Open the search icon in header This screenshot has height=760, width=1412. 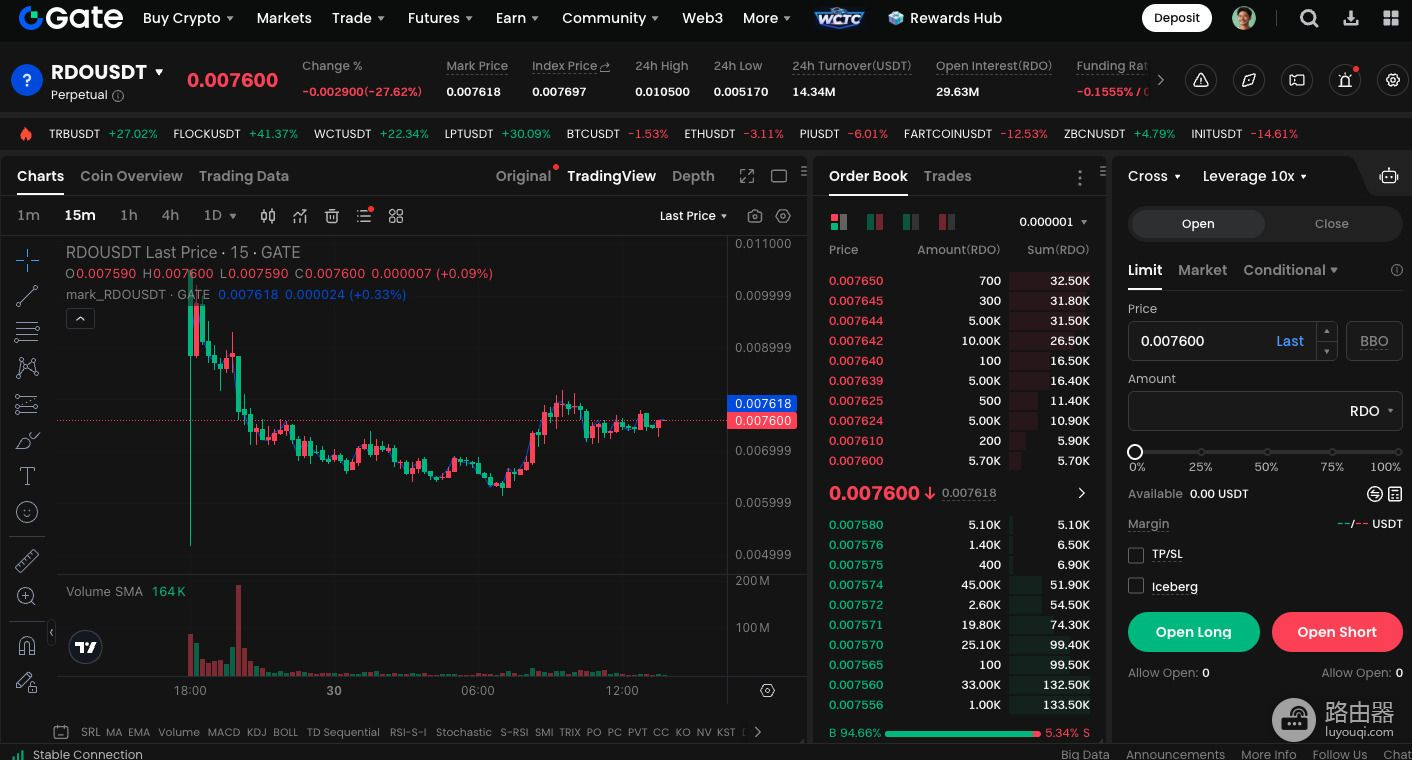pyautogui.click(x=1309, y=18)
